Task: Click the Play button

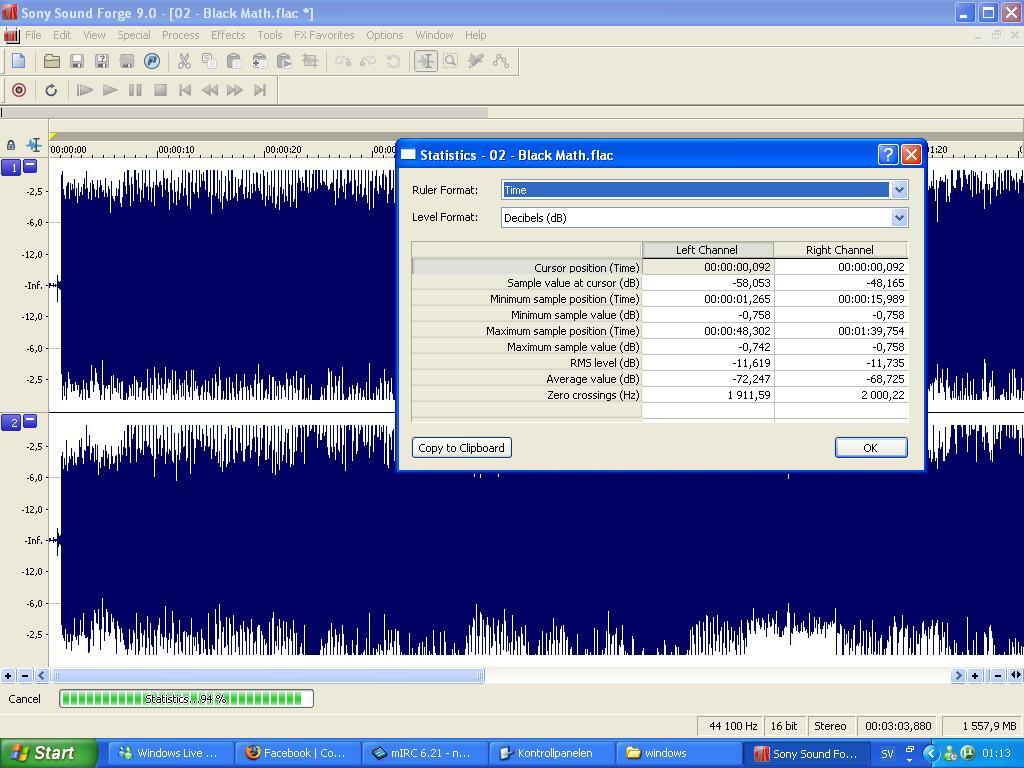Action: 110,90
